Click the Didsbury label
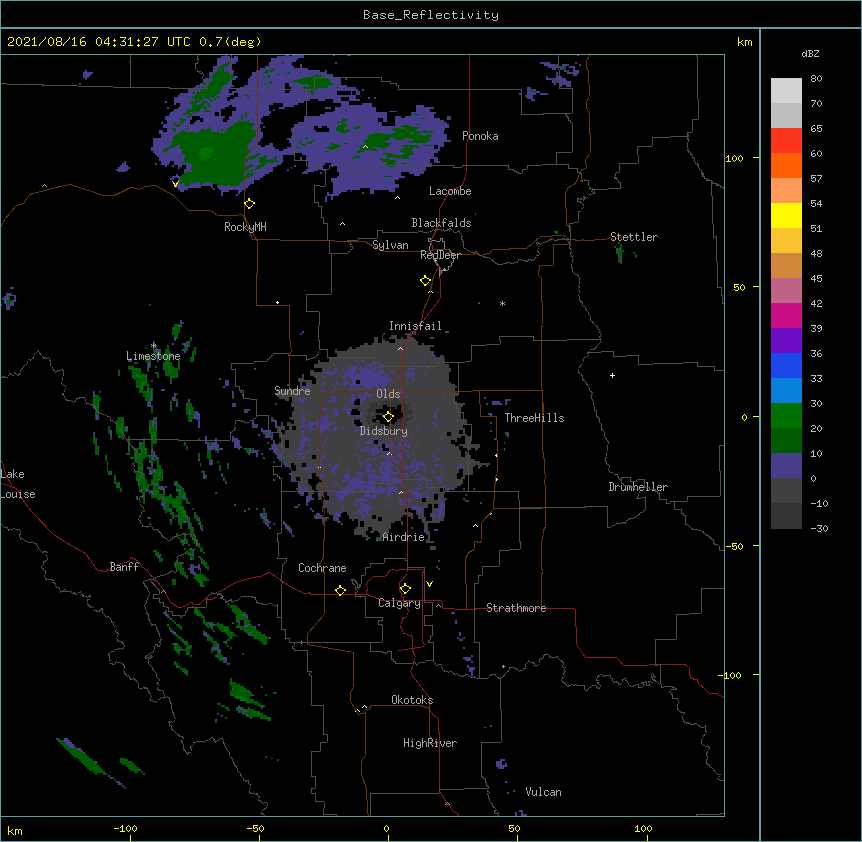The width and height of the screenshot is (862, 842). click(384, 431)
